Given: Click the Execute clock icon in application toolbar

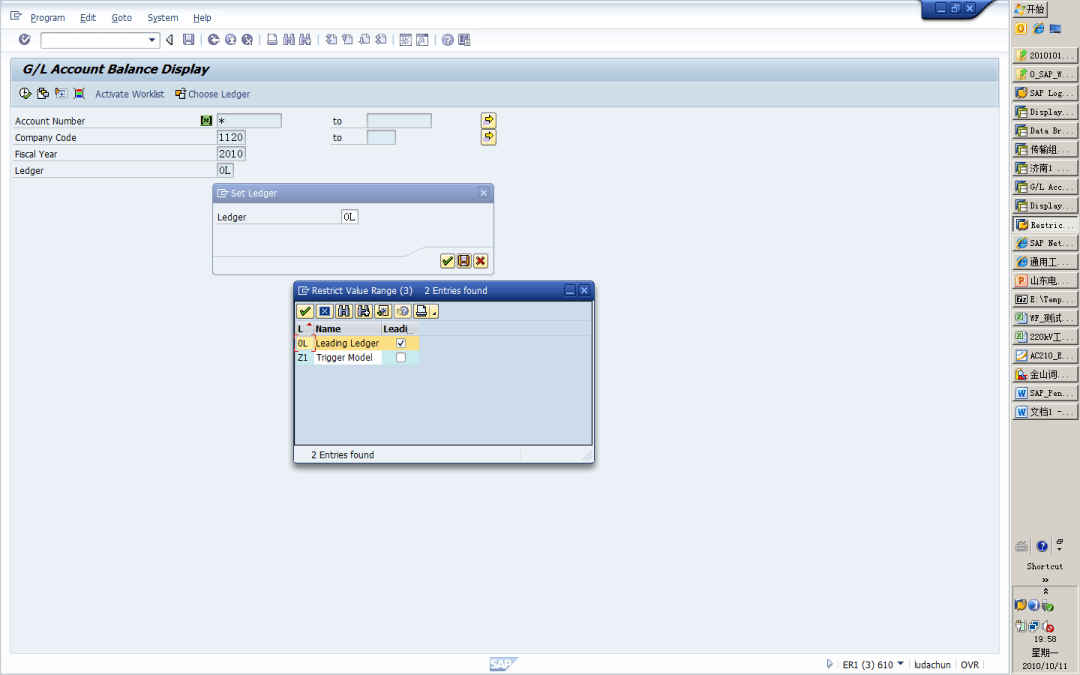Looking at the screenshot, I should tap(25, 94).
